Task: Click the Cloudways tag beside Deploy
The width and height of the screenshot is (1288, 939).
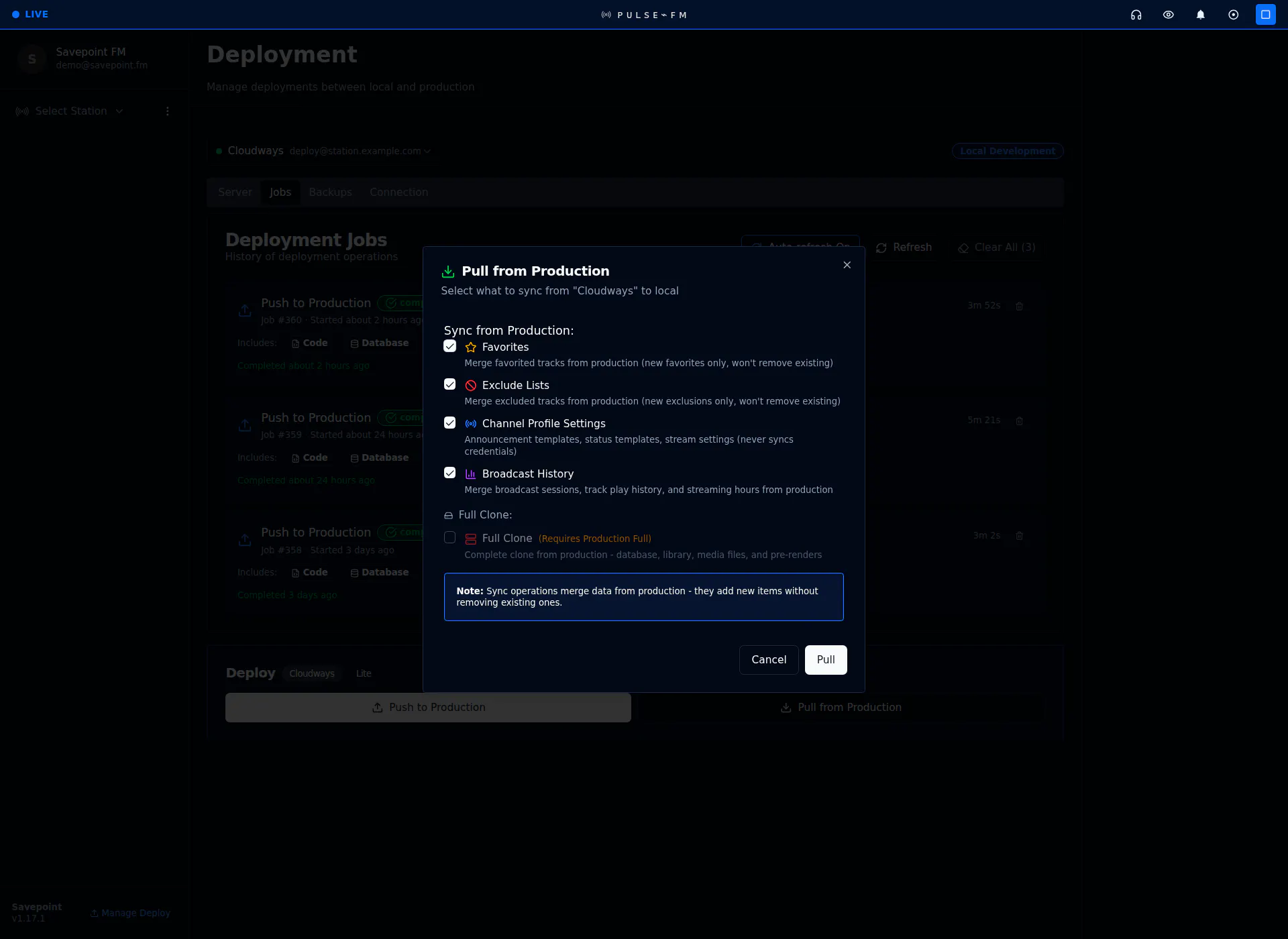Action: (312, 673)
